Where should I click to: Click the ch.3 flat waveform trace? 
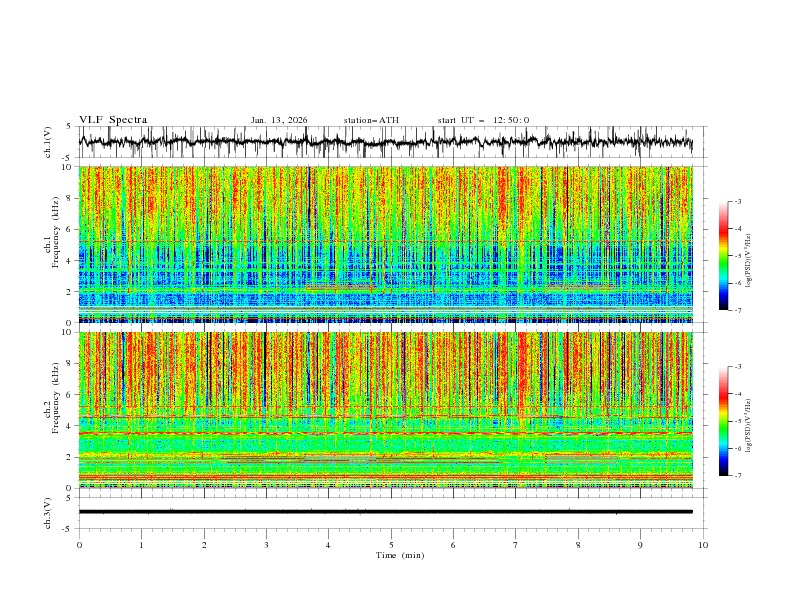point(385,512)
